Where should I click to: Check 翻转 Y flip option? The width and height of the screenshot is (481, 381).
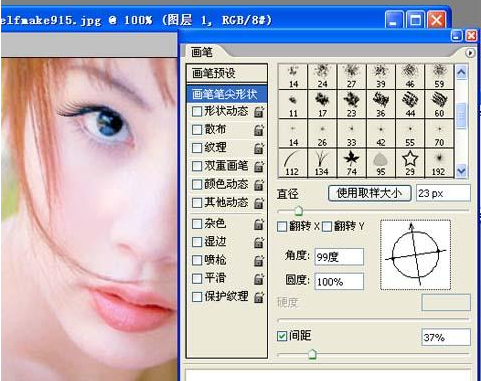click(x=327, y=227)
